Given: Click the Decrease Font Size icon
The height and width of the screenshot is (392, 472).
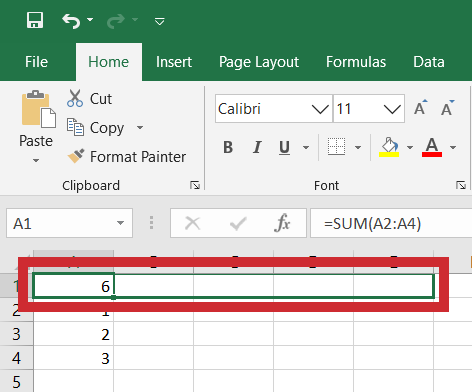Looking at the screenshot, I should [x=447, y=108].
